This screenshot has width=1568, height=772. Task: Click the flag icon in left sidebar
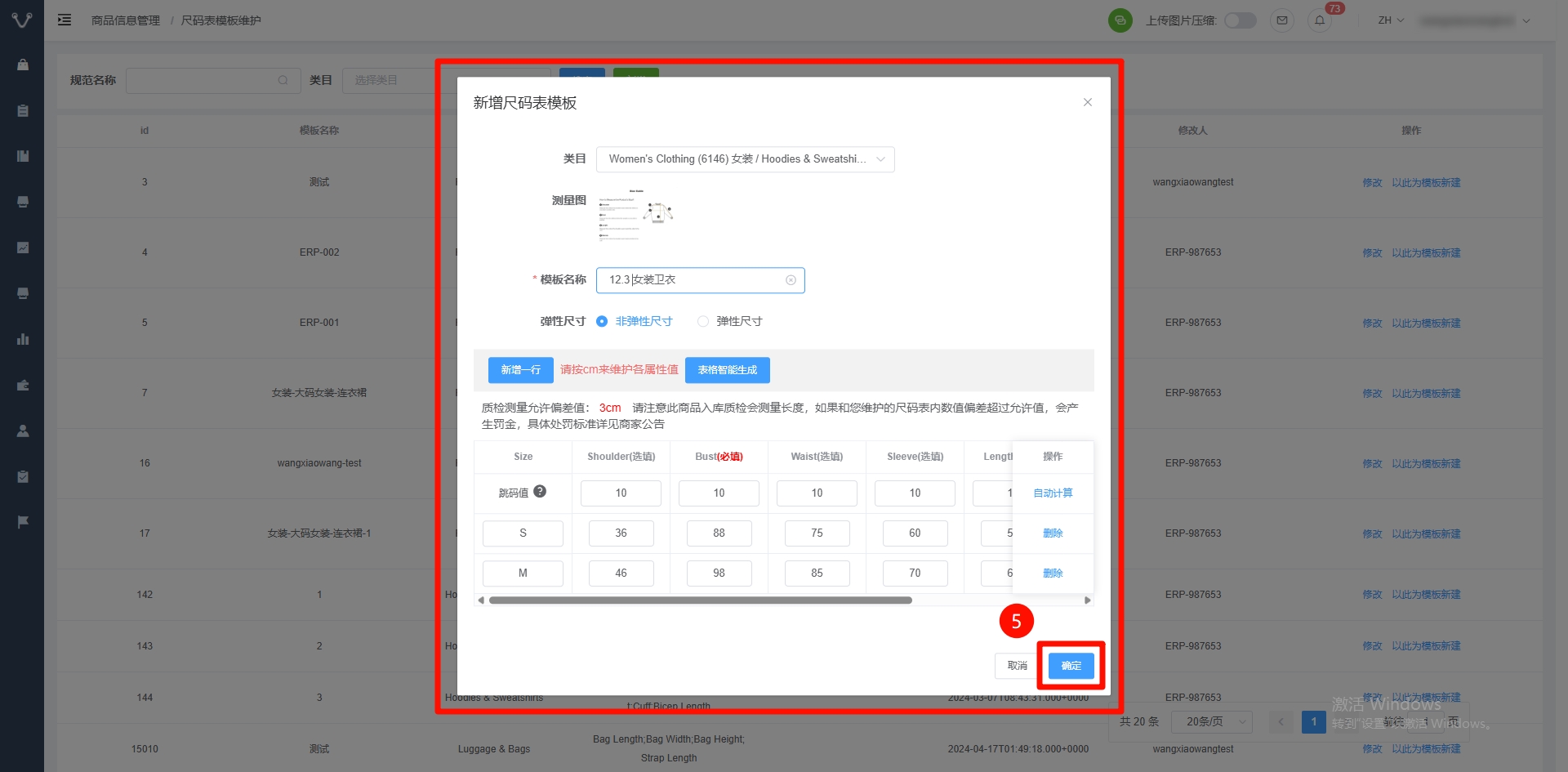coord(23,521)
